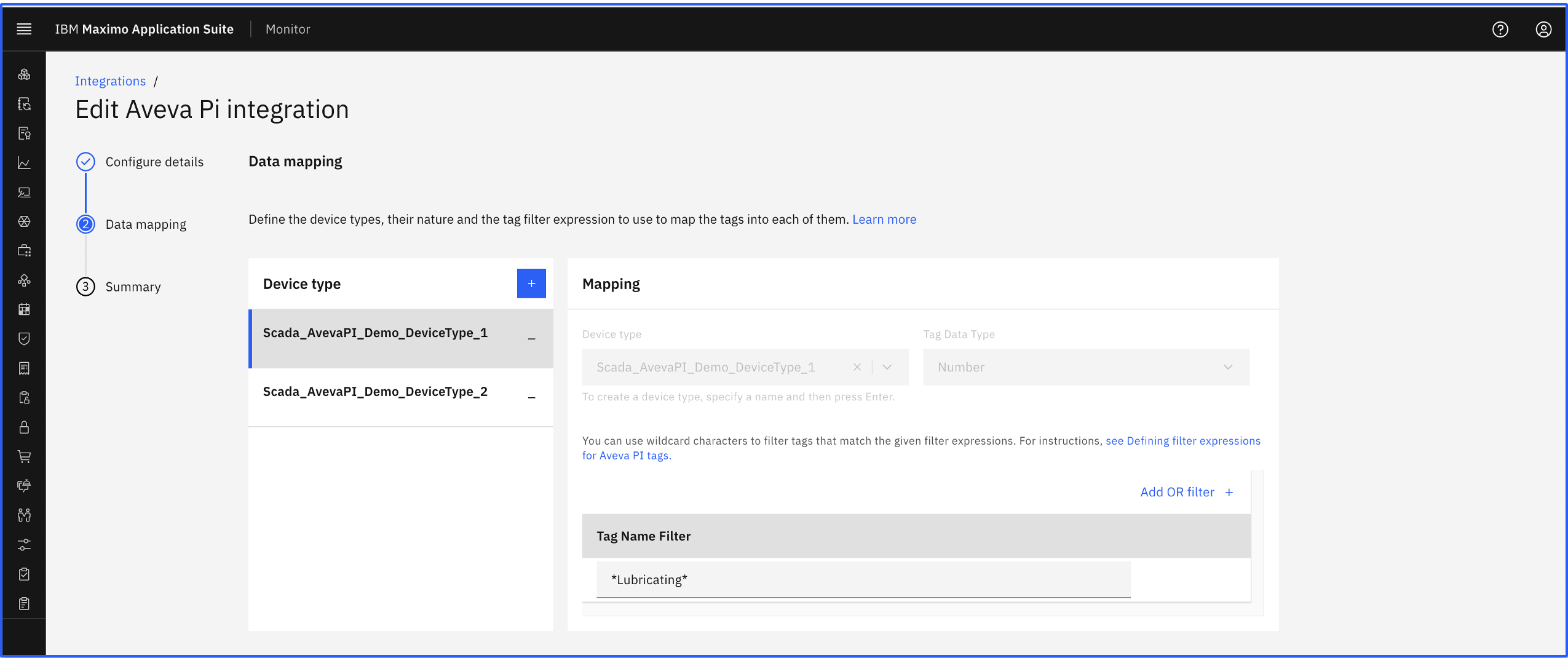Select the Data mapping step

pyautogui.click(x=132, y=224)
